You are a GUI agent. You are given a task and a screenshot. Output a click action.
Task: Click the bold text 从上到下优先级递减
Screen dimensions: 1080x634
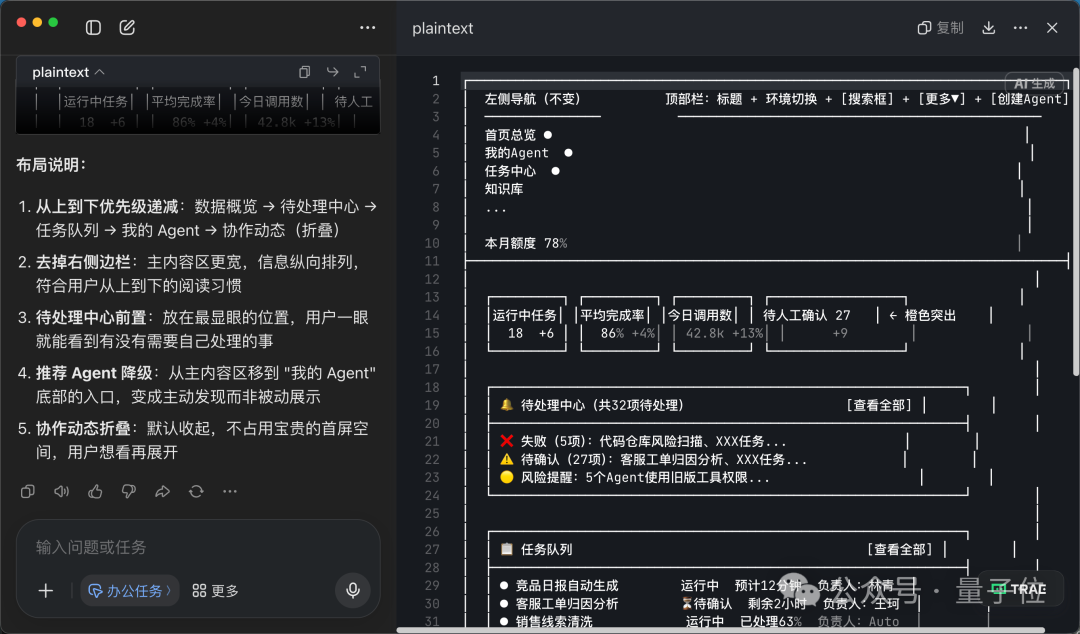coord(107,207)
